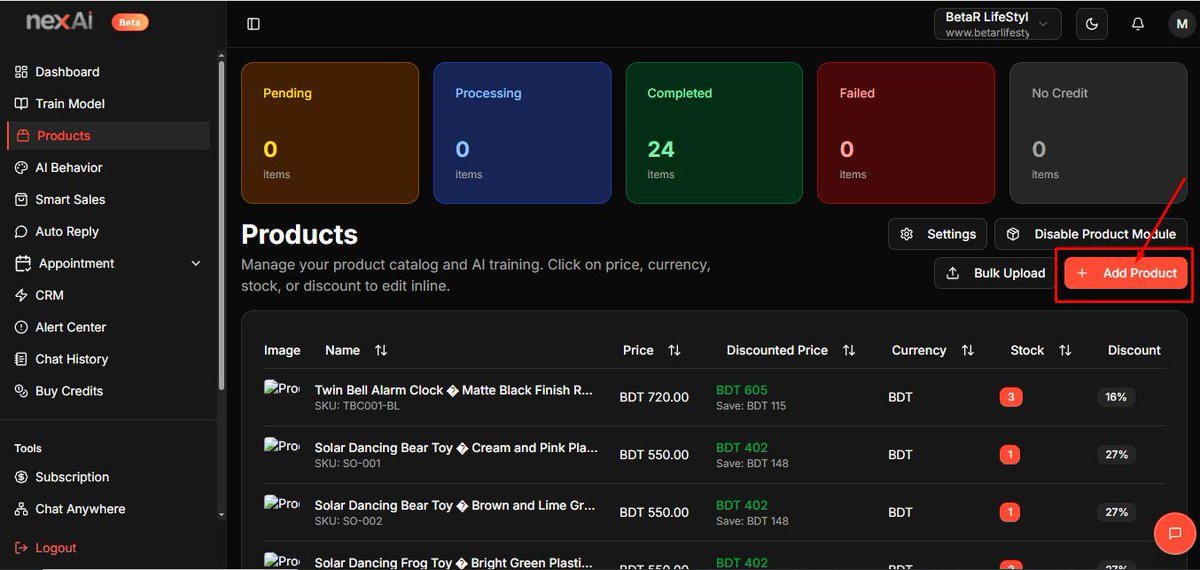Click the Failed status card

coord(906,133)
